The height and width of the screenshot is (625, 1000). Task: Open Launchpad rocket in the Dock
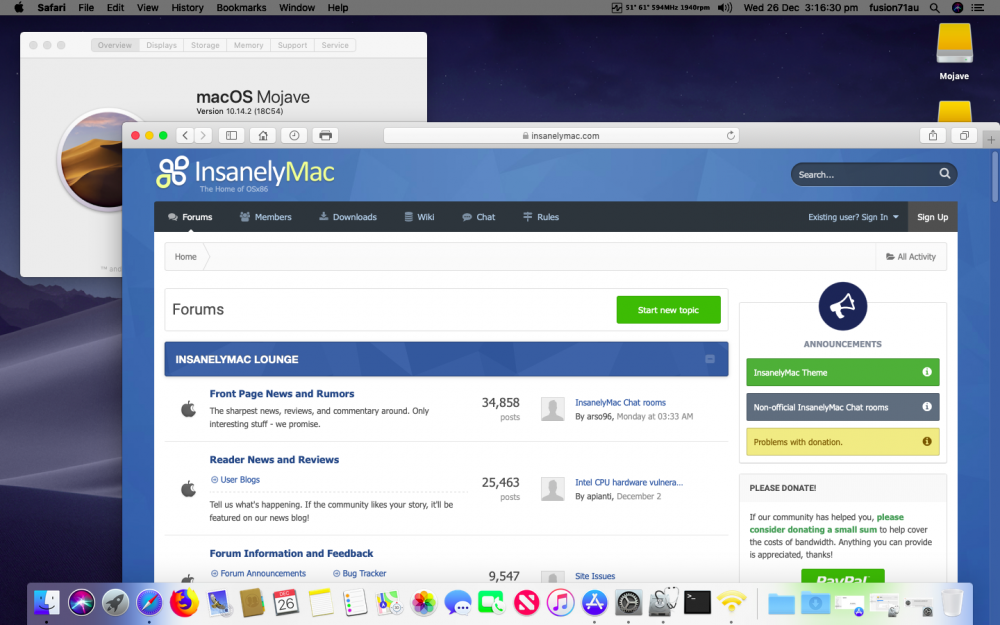click(115, 602)
